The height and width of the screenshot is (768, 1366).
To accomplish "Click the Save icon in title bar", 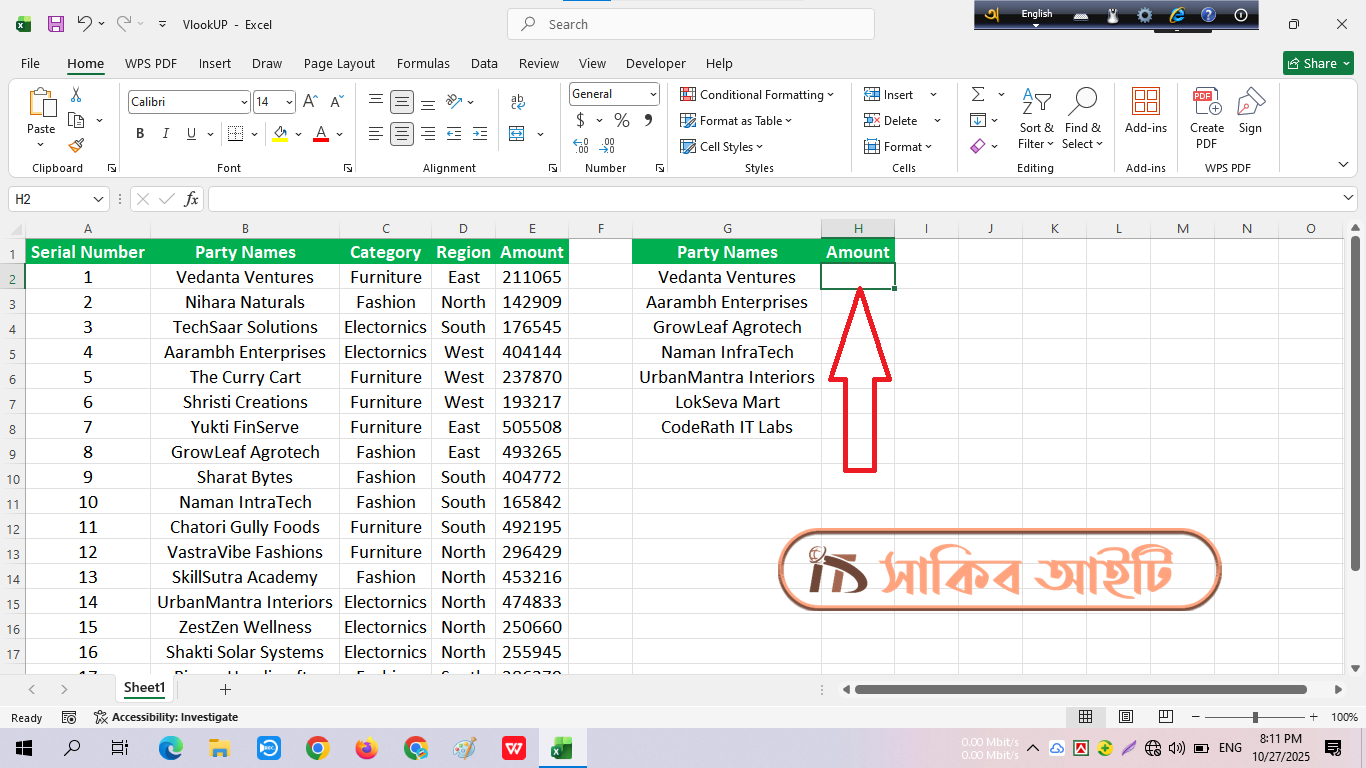I will 56,24.
